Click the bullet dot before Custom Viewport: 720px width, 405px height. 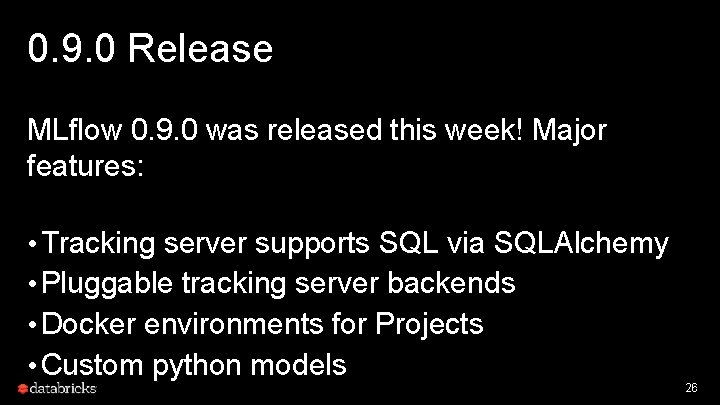coord(33,365)
